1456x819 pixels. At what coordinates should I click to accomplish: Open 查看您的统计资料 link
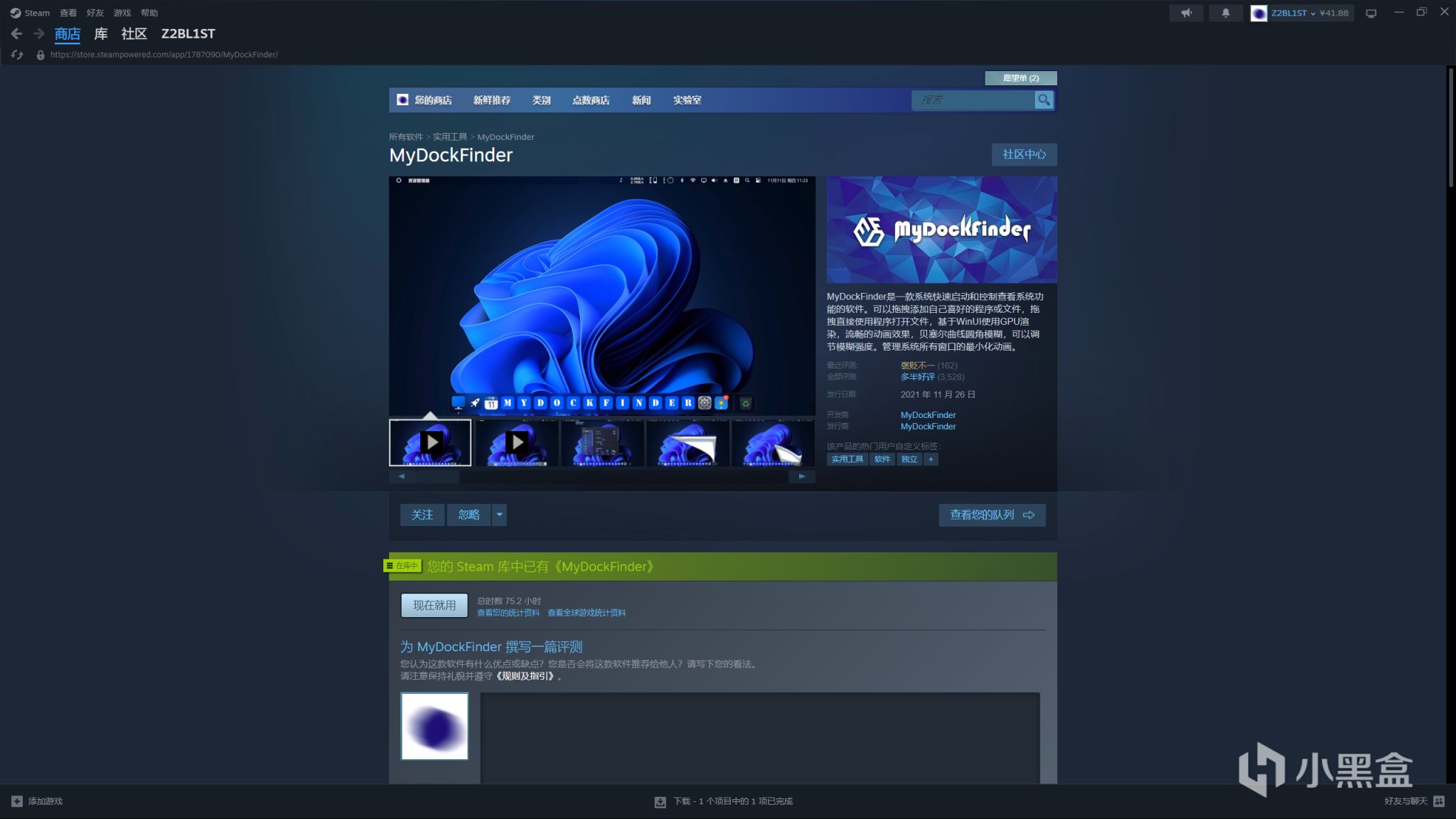pos(508,613)
